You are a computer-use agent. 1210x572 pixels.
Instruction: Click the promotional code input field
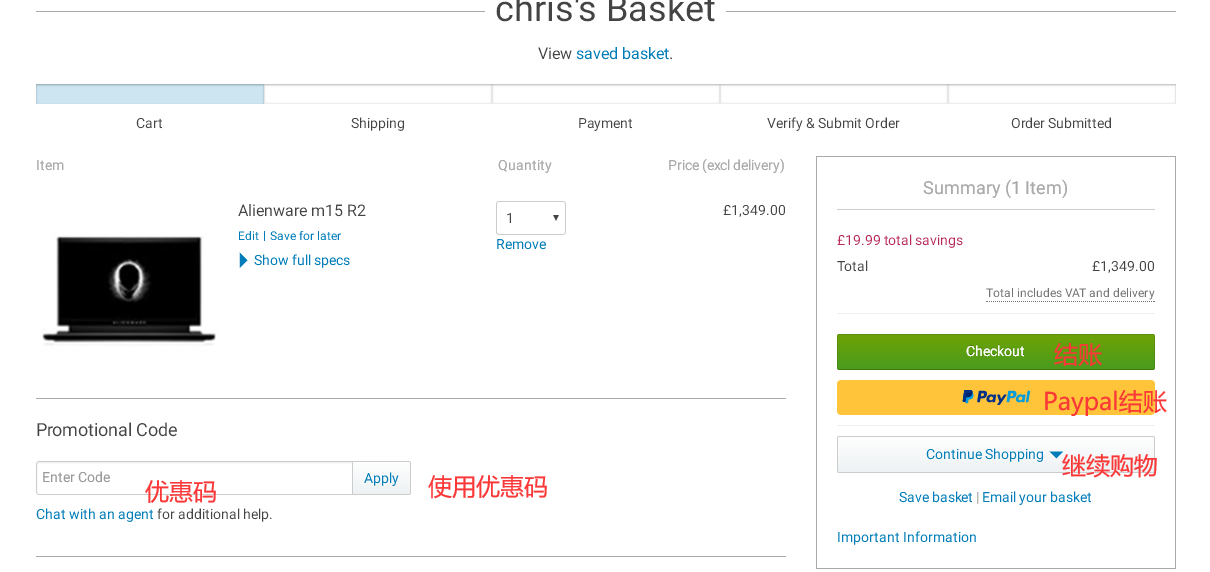coord(194,478)
